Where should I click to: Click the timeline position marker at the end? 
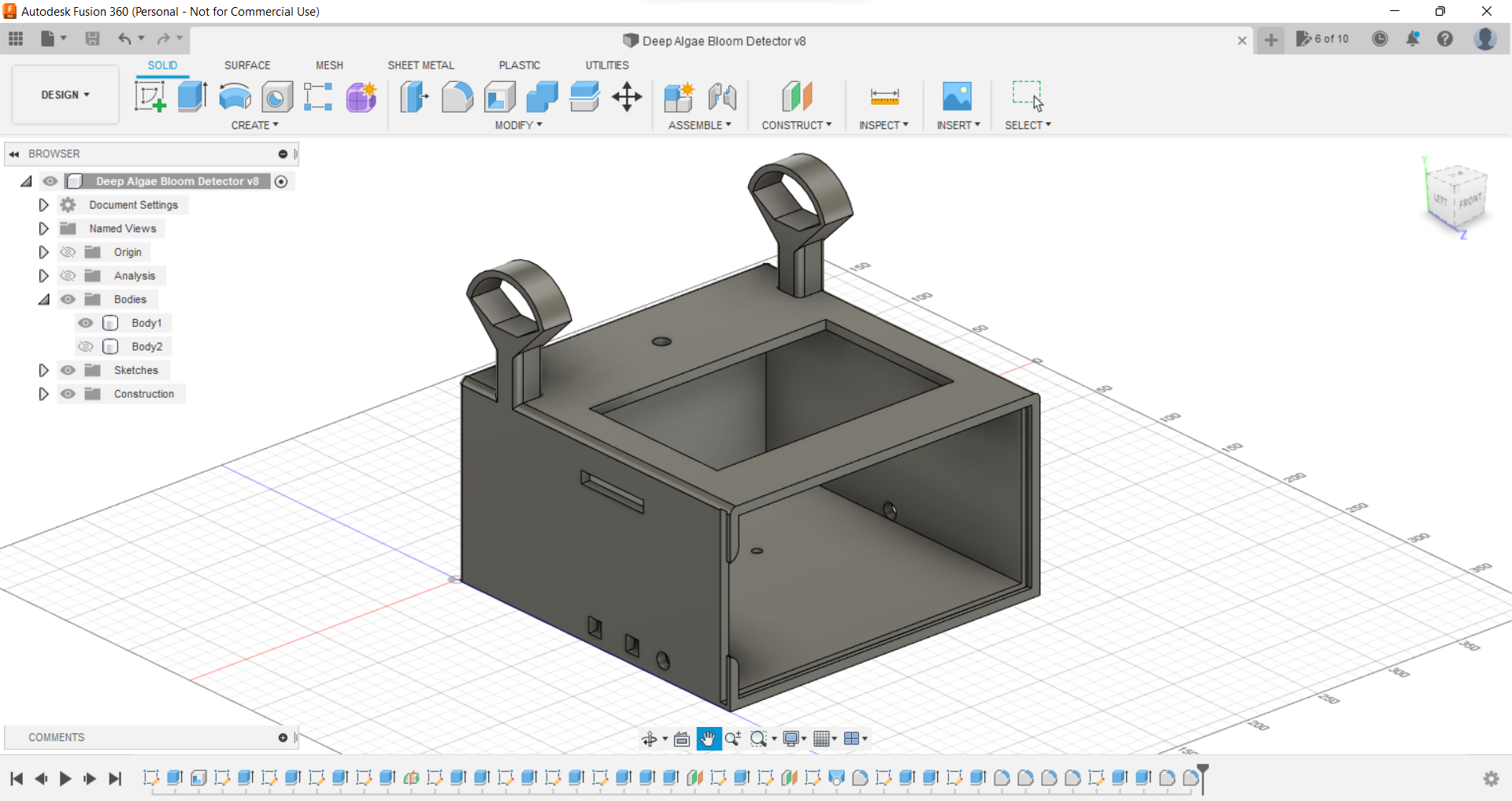tap(1203, 778)
